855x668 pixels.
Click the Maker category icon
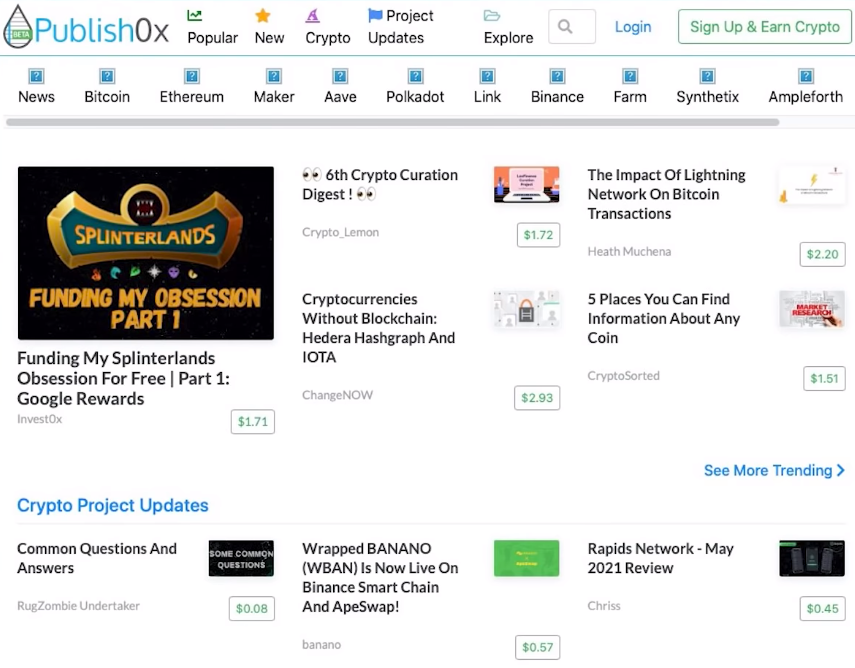[x=274, y=76]
